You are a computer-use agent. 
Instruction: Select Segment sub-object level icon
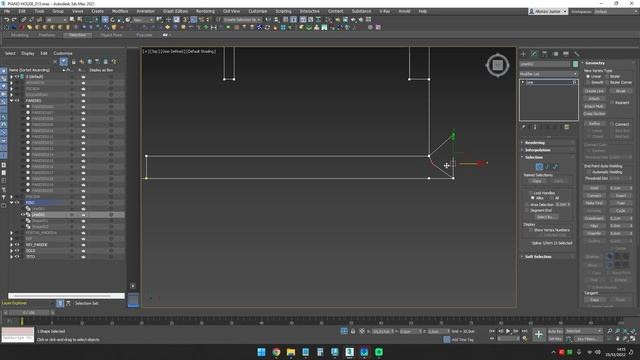[547, 167]
